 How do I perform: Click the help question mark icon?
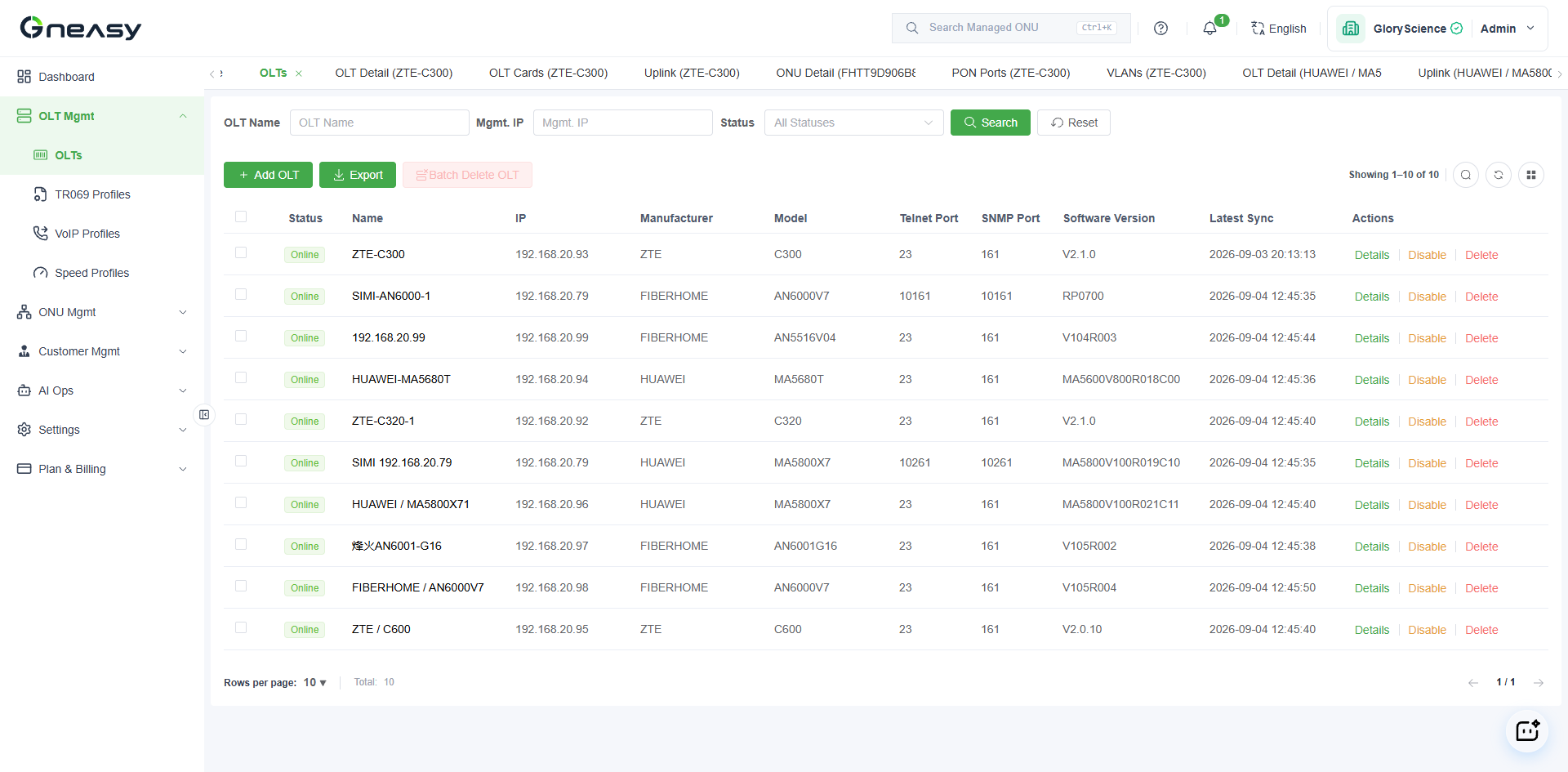[1160, 29]
